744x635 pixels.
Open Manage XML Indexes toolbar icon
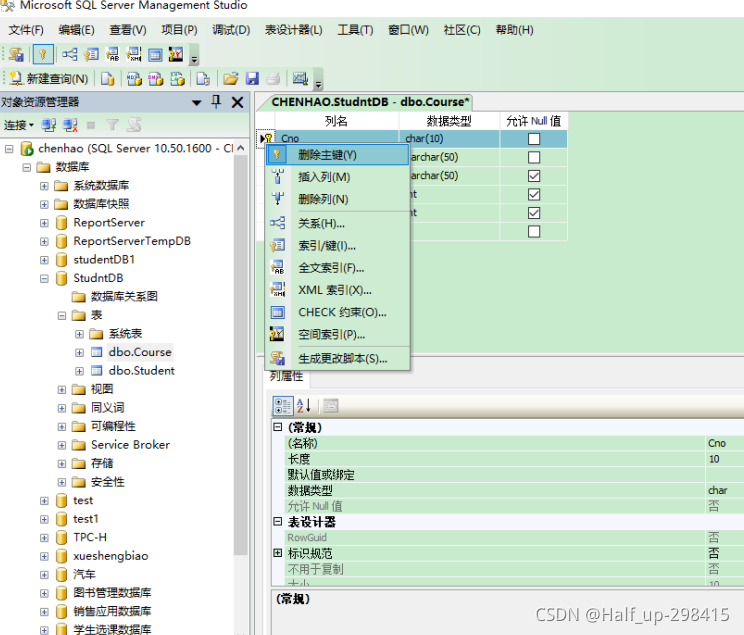coord(134,55)
